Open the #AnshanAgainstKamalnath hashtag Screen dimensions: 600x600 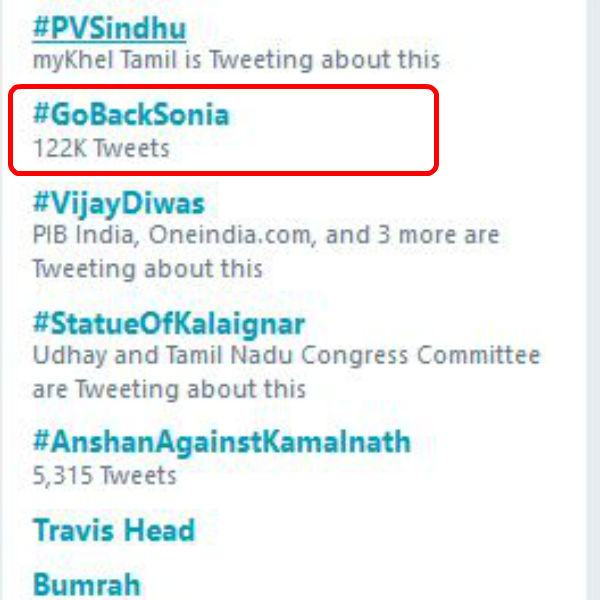(x=221, y=441)
